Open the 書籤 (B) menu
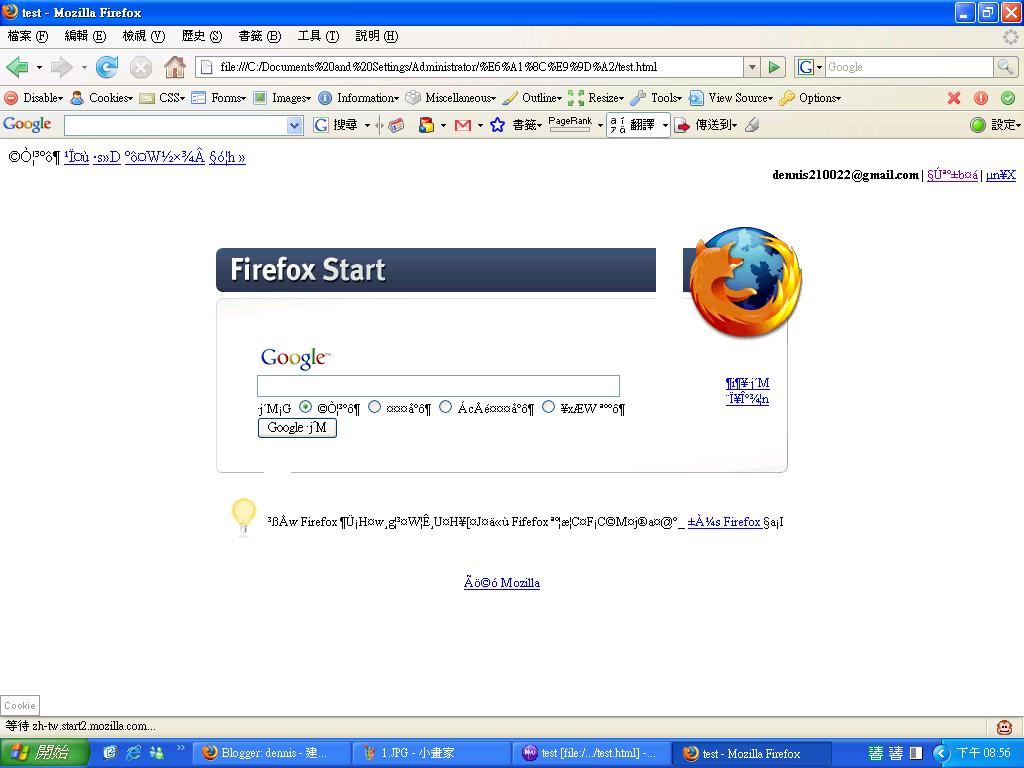Image resolution: width=1024 pixels, height=768 pixels. pyautogui.click(x=259, y=36)
